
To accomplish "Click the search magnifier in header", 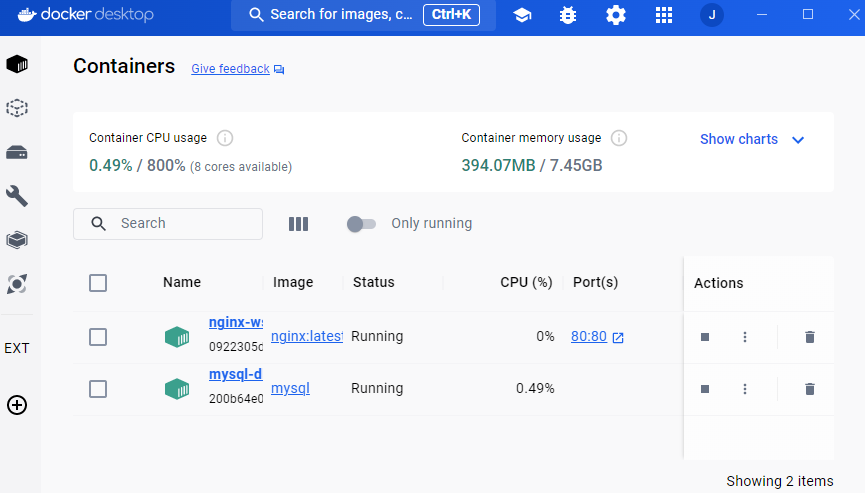I will pos(256,14).
